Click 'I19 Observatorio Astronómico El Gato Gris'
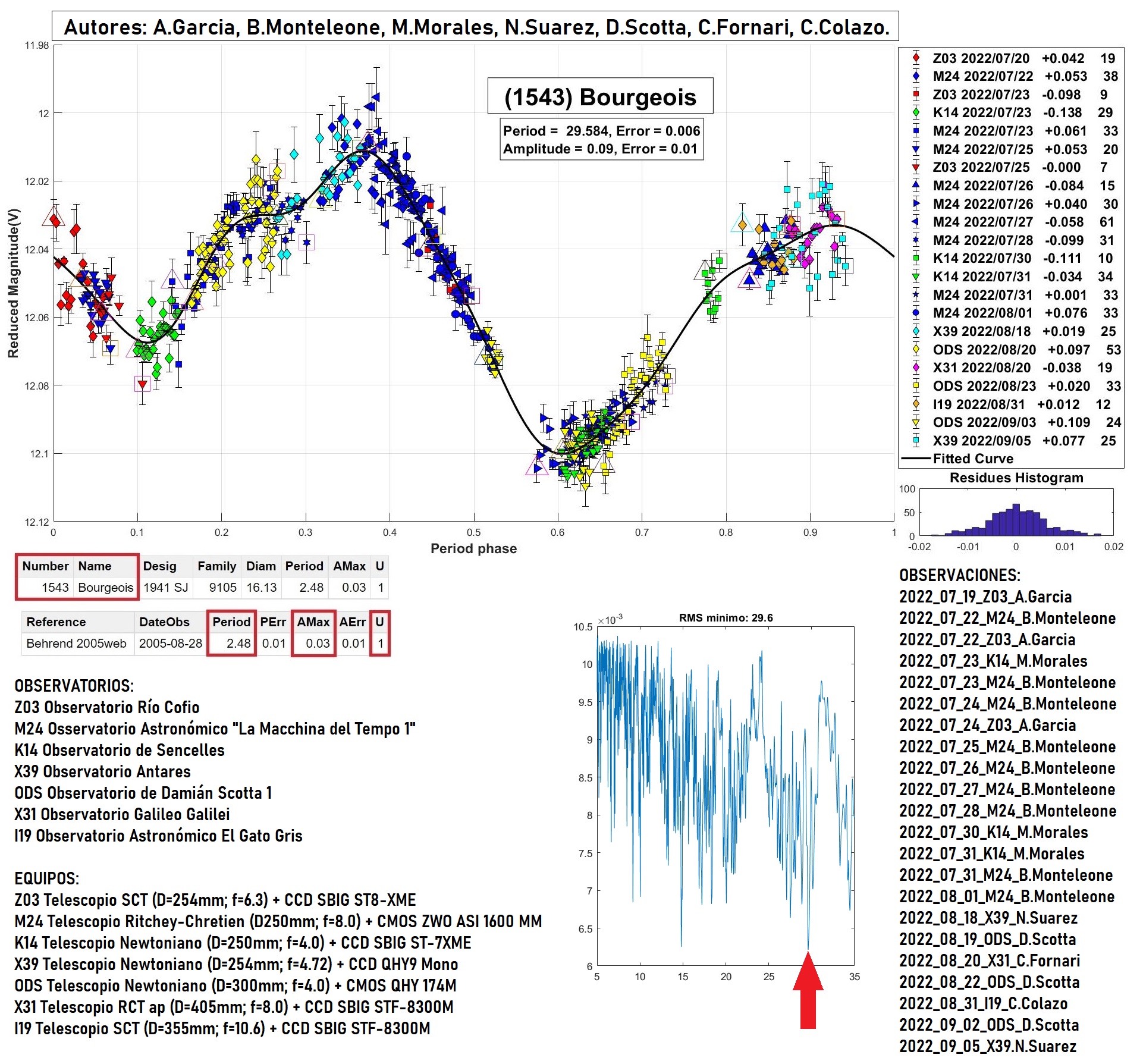 click(159, 836)
